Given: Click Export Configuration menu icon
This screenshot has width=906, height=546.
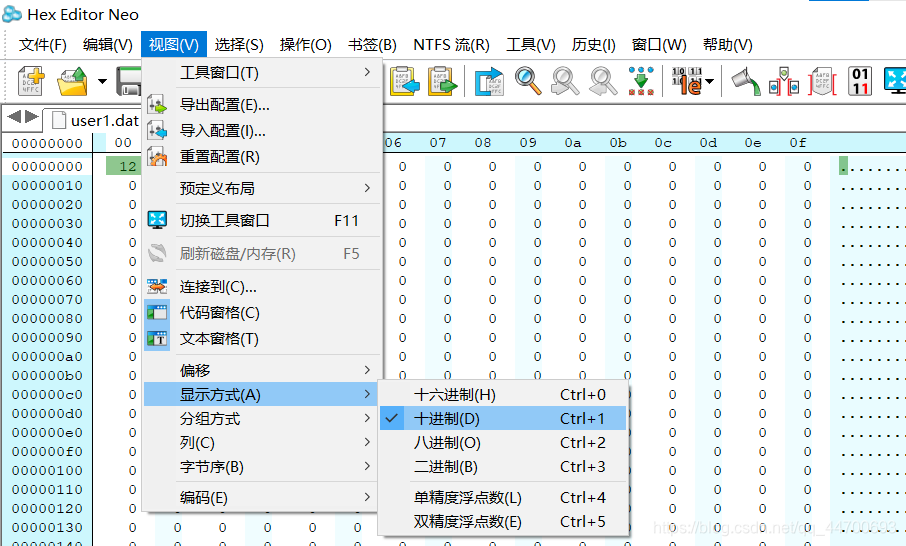Looking at the screenshot, I should (x=157, y=105).
